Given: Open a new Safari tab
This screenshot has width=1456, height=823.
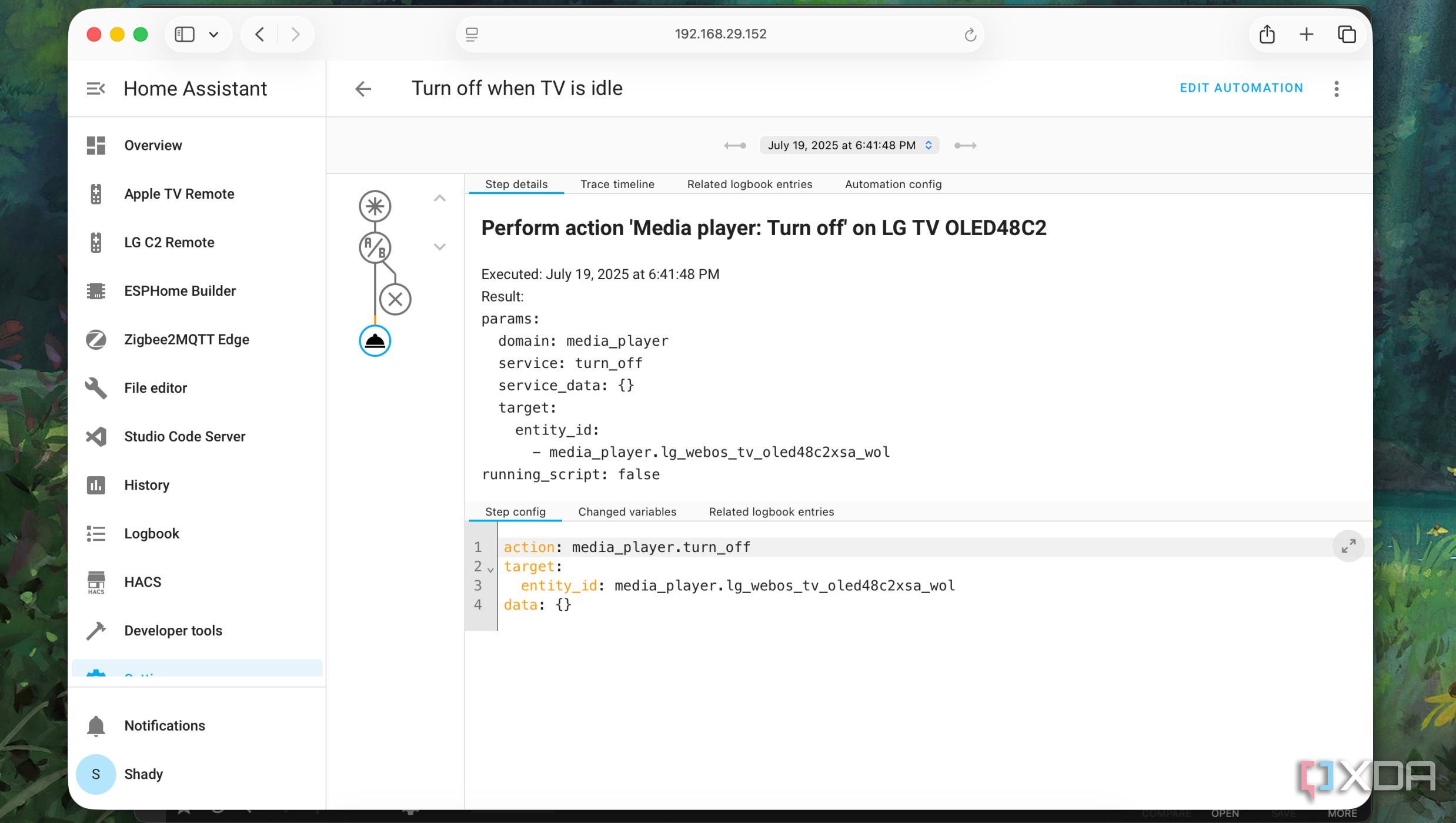Looking at the screenshot, I should tap(1306, 35).
